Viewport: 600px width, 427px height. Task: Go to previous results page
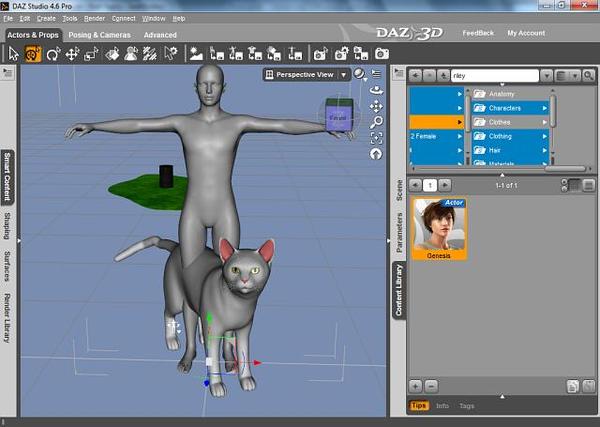416,185
